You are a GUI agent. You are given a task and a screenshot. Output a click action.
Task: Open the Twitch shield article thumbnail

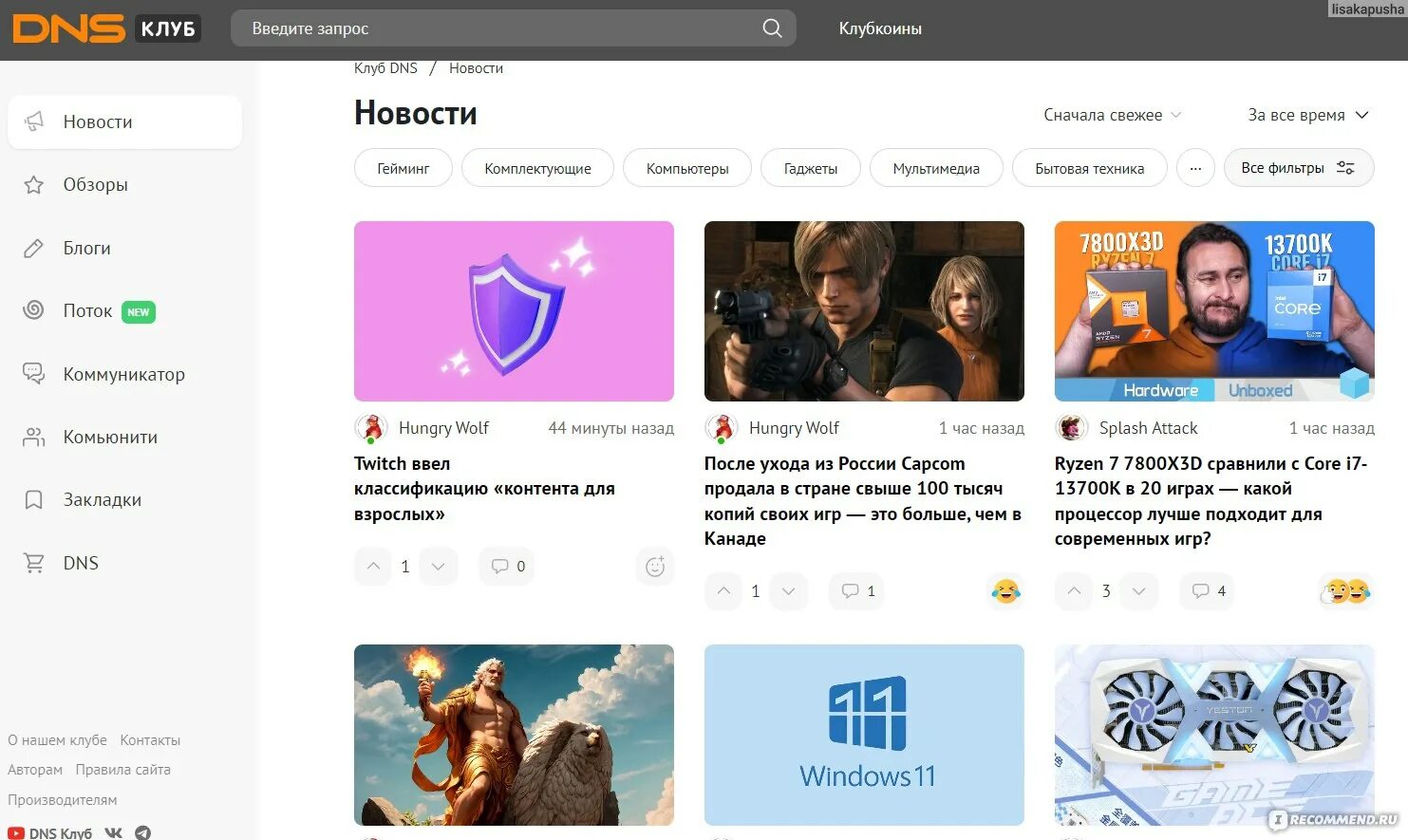pos(514,311)
